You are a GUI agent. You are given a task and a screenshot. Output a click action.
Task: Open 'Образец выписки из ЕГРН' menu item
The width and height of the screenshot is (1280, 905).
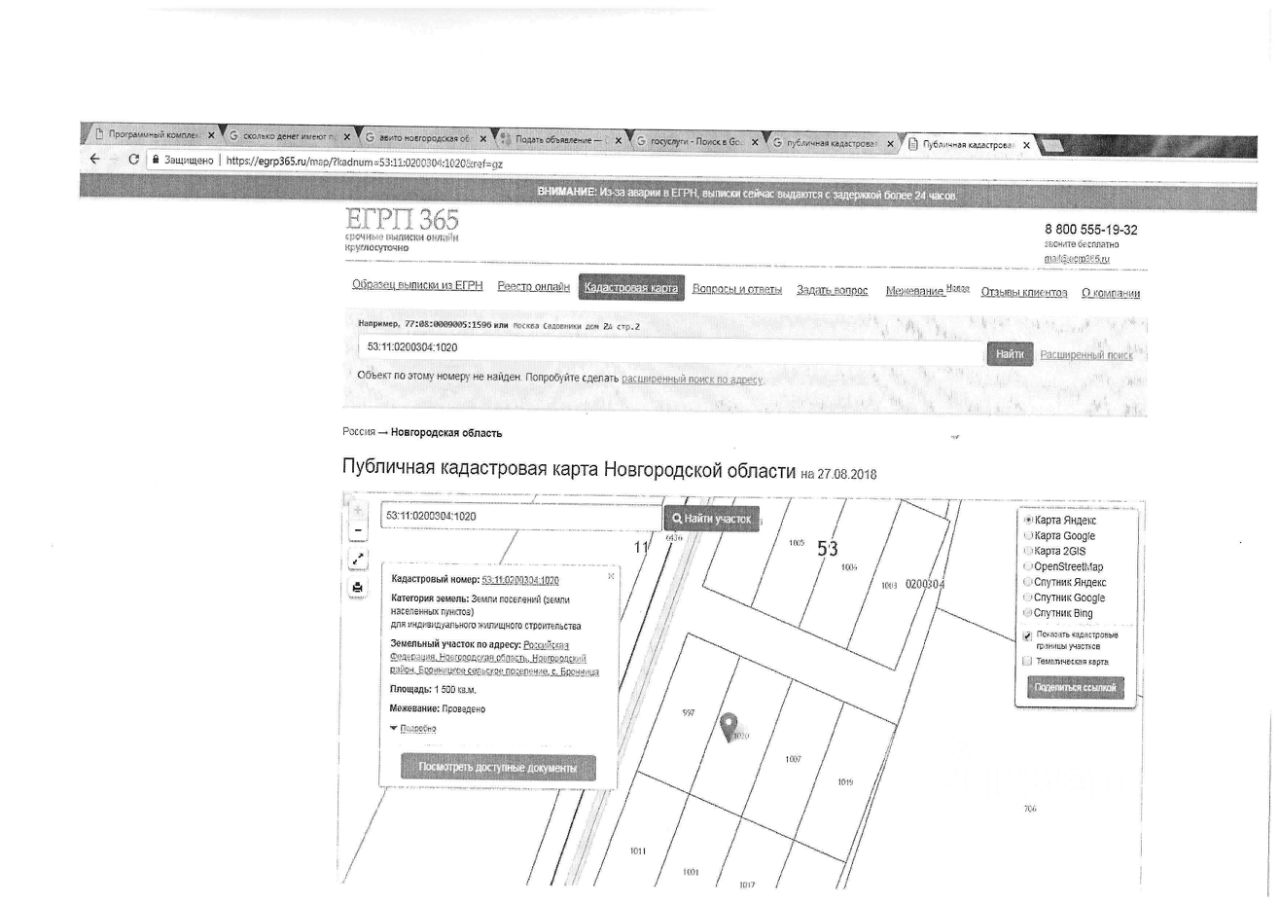pyautogui.click(x=418, y=286)
